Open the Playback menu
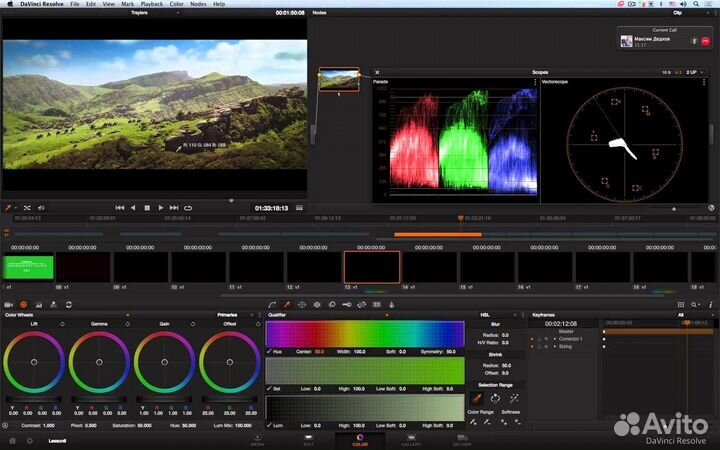Viewport: 720px width, 450px height. 151,4
